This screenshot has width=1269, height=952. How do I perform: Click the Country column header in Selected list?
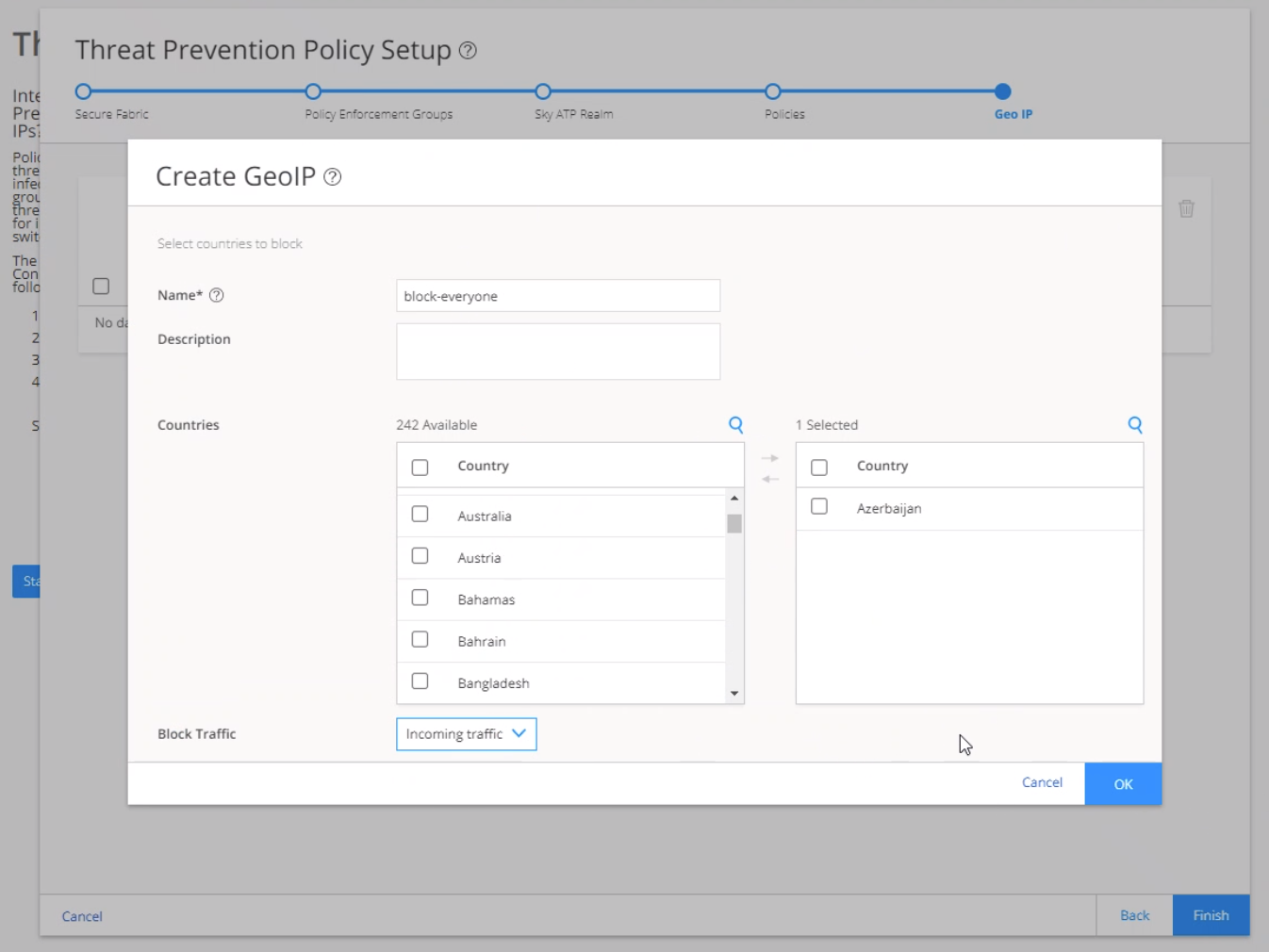coord(882,466)
